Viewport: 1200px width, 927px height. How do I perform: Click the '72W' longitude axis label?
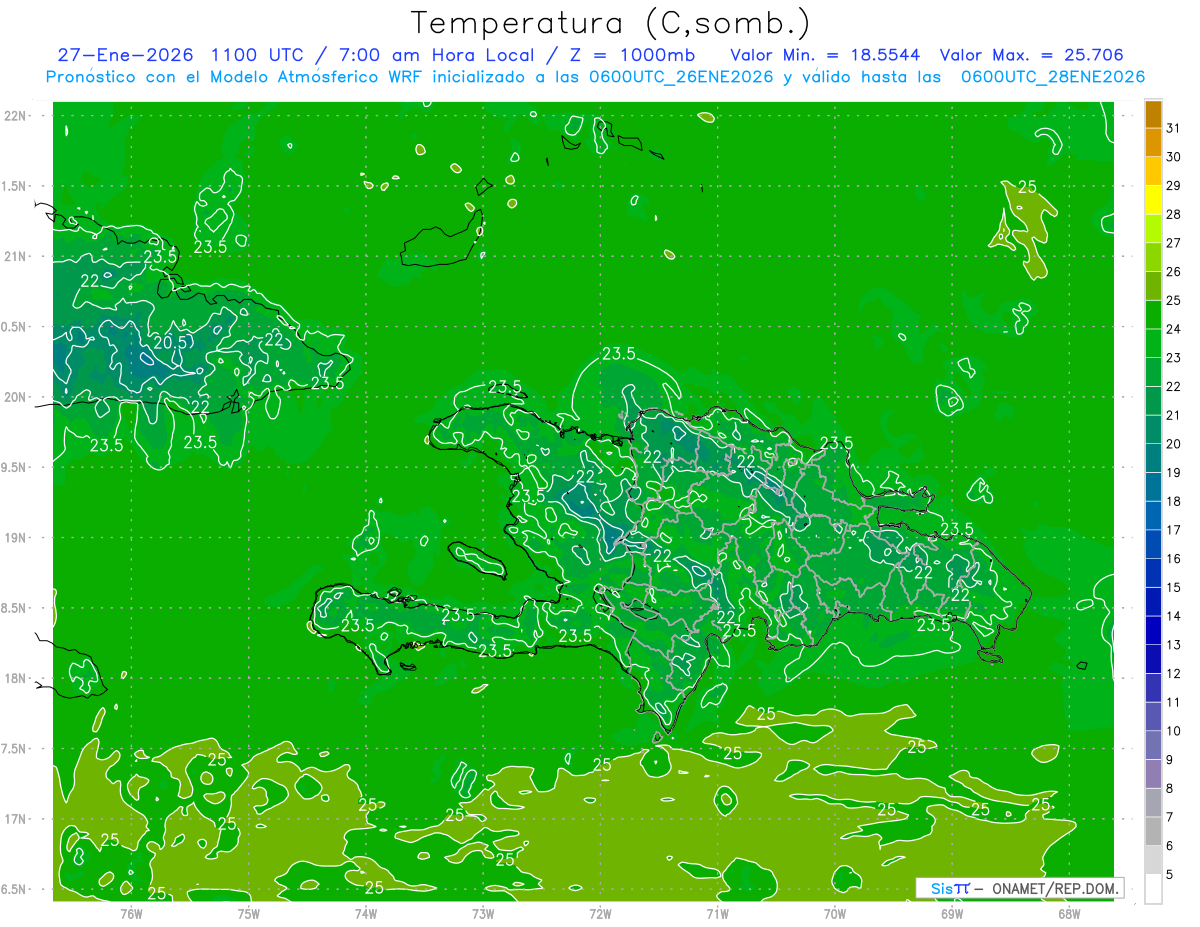click(x=600, y=913)
